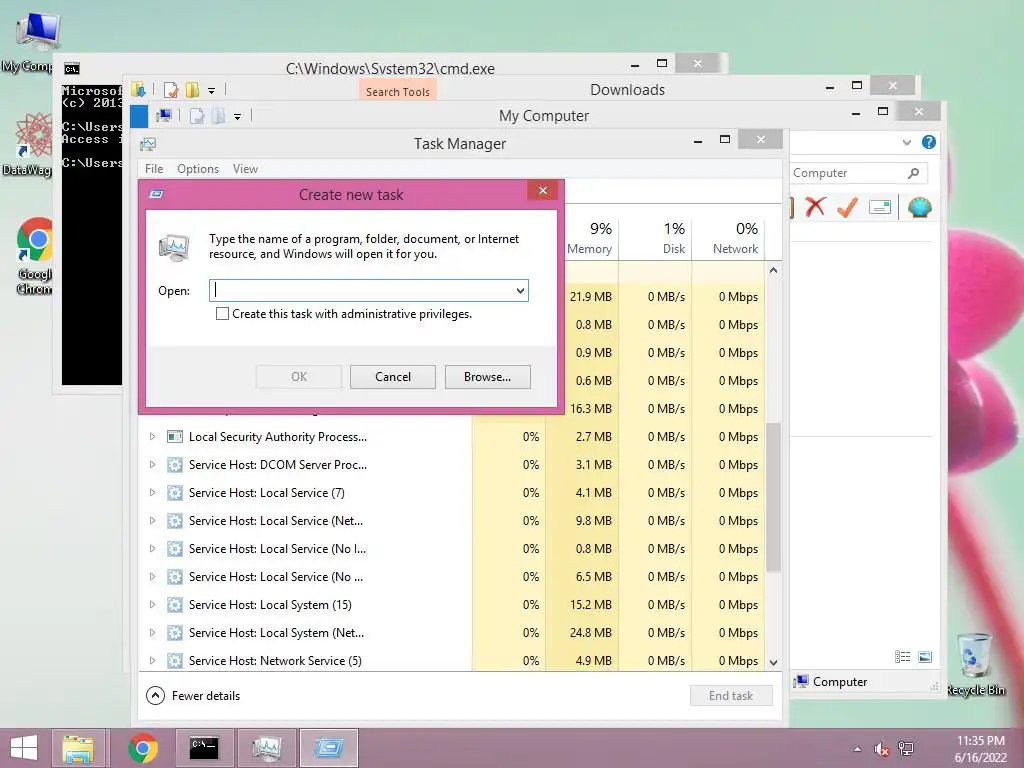Click the search magnifier in My Computer
Screen dimensions: 1024x768
click(914, 173)
